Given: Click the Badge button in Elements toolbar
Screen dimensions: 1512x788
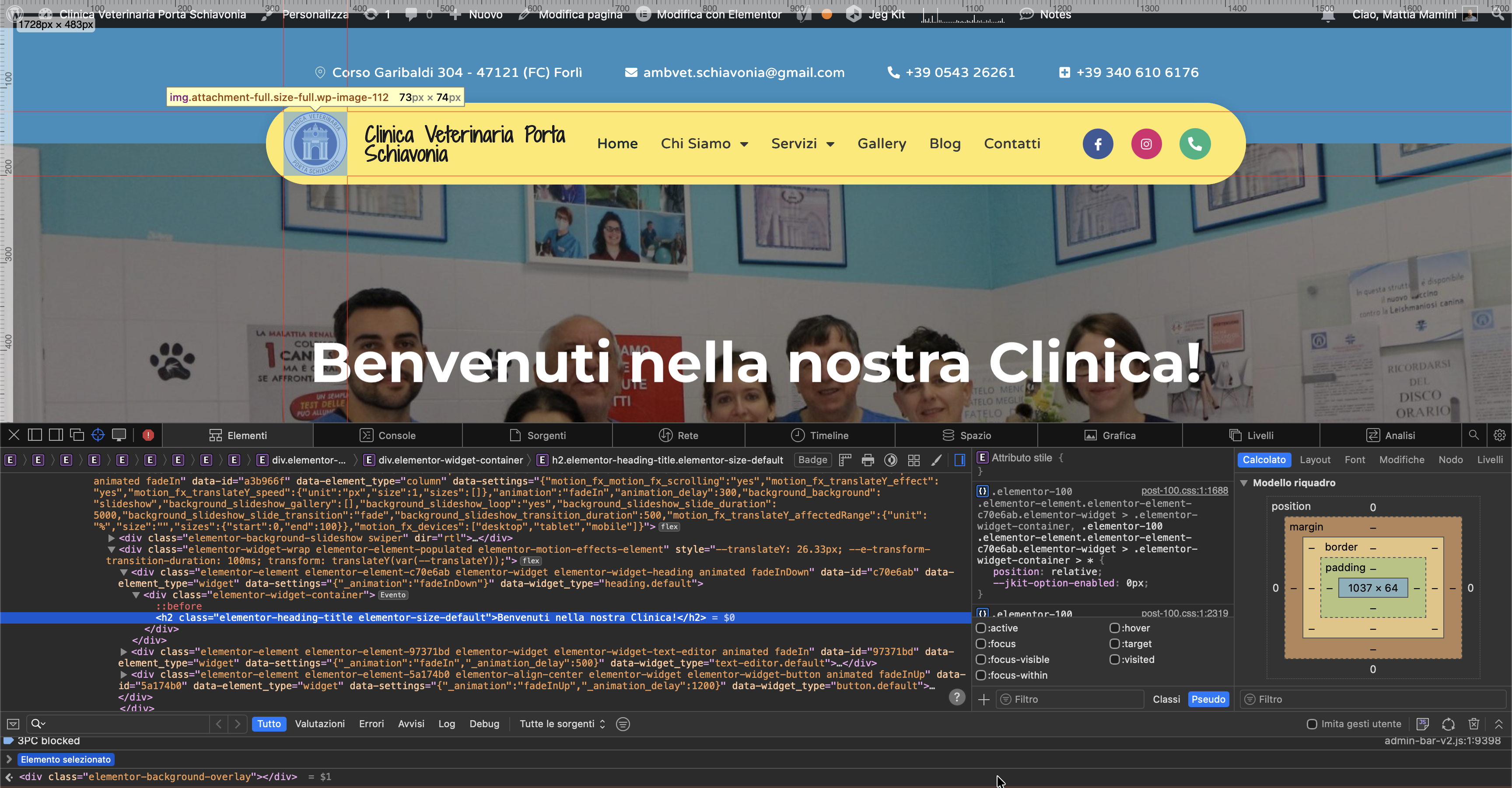Looking at the screenshot, I should point(812,460).
